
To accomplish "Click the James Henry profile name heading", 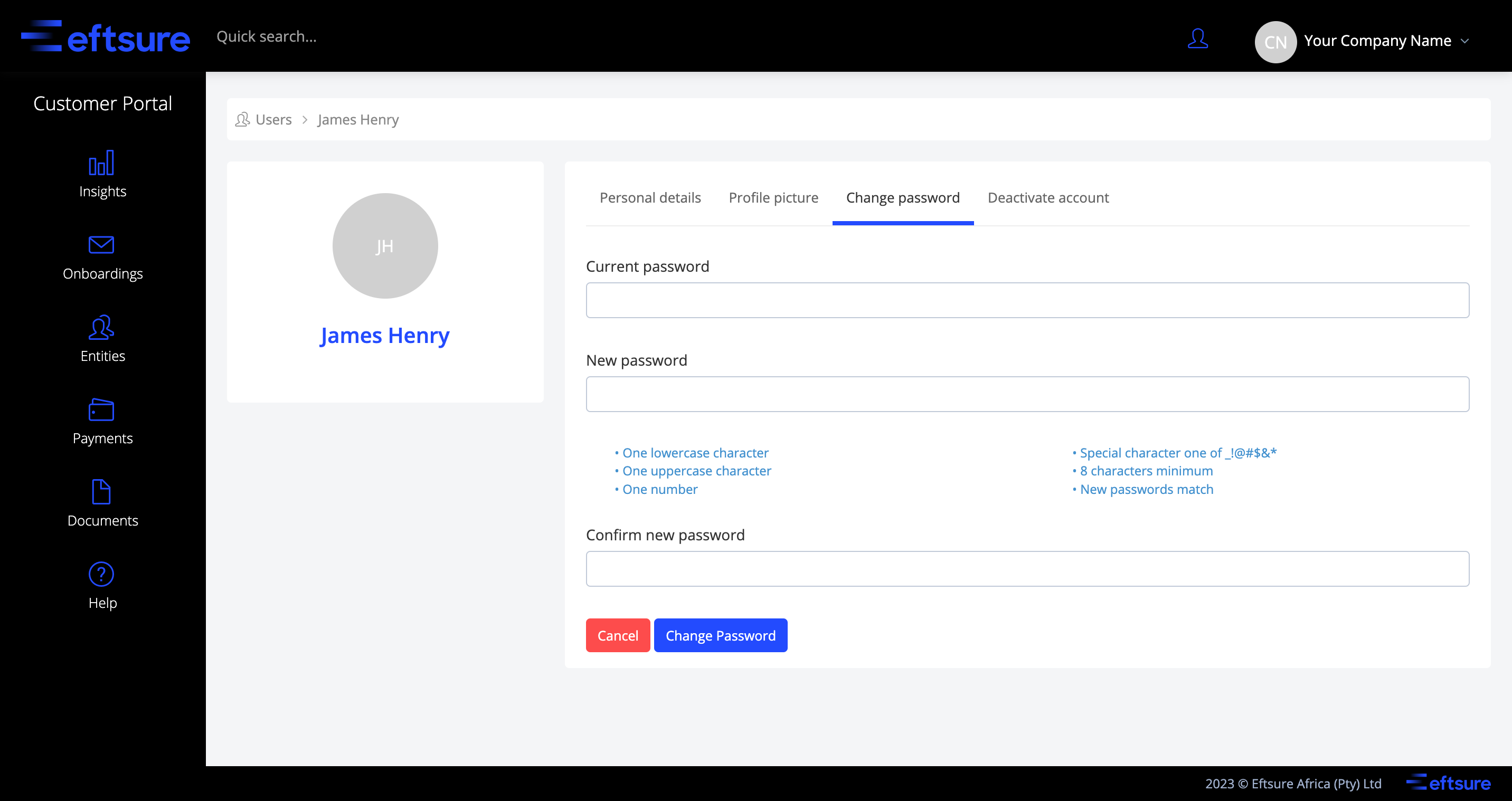I will click(x=384, y=336).
